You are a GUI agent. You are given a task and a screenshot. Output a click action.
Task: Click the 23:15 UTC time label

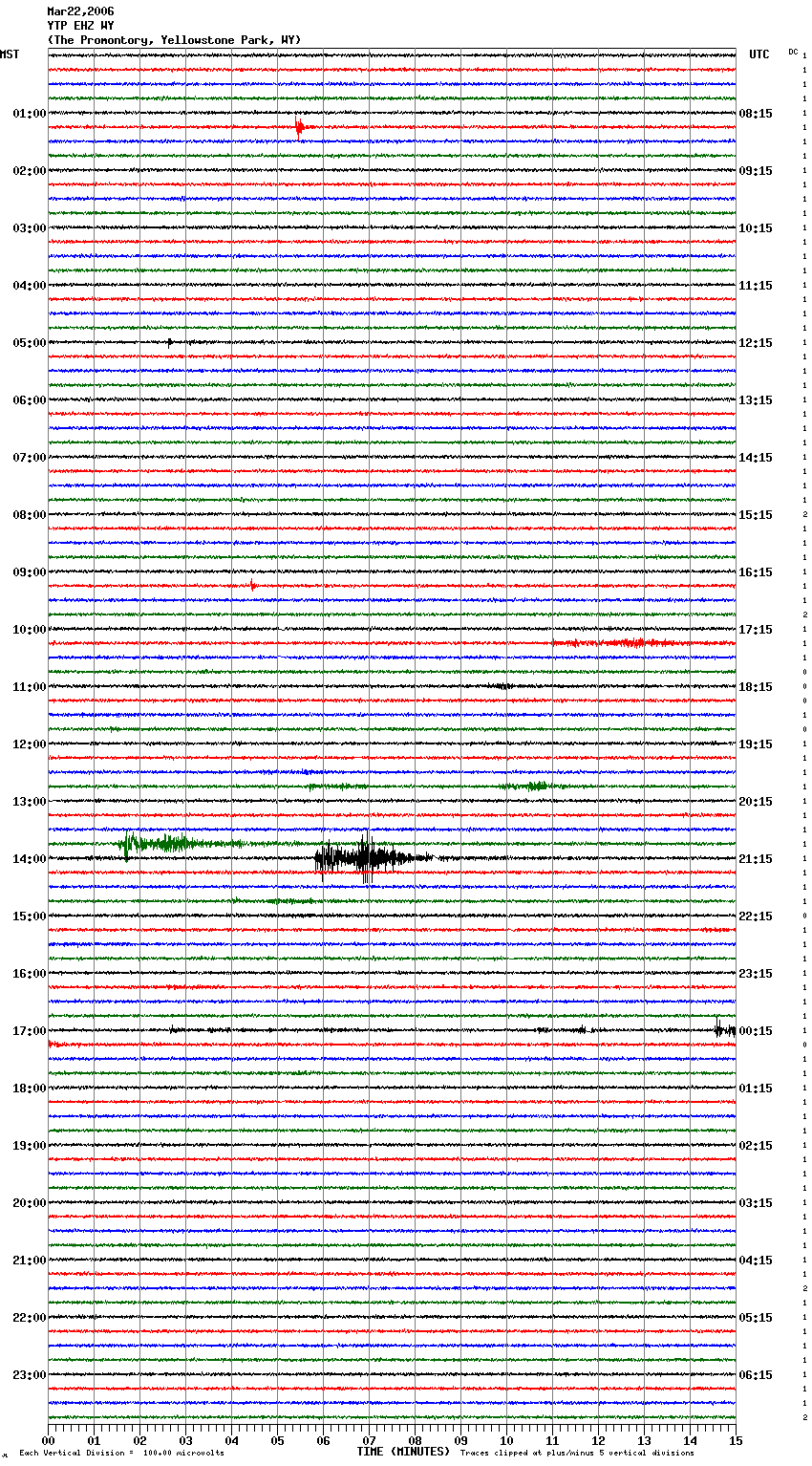click(x=756, y=974)
